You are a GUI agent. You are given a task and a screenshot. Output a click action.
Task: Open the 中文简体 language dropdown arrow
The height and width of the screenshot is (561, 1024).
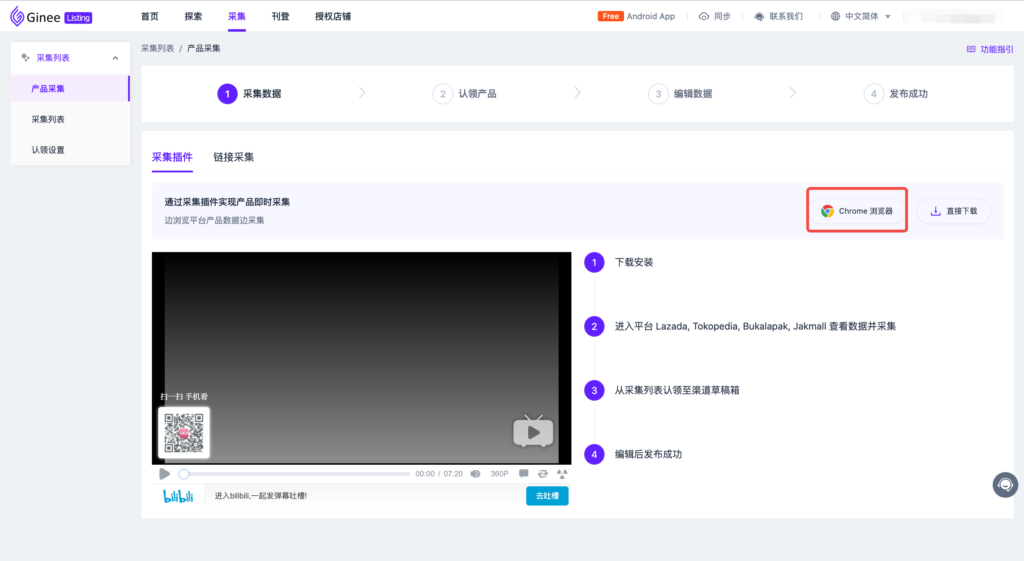coord(888,17)
